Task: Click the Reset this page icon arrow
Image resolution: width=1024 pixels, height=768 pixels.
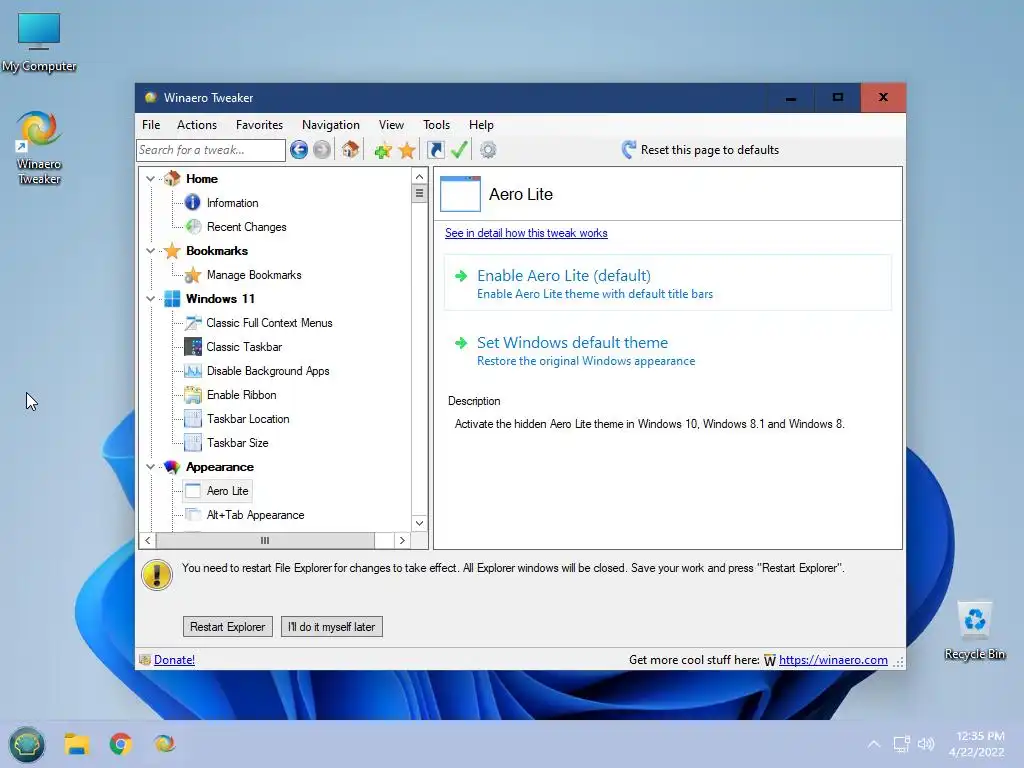Action: pyautogui.click(x=628, y=150)
